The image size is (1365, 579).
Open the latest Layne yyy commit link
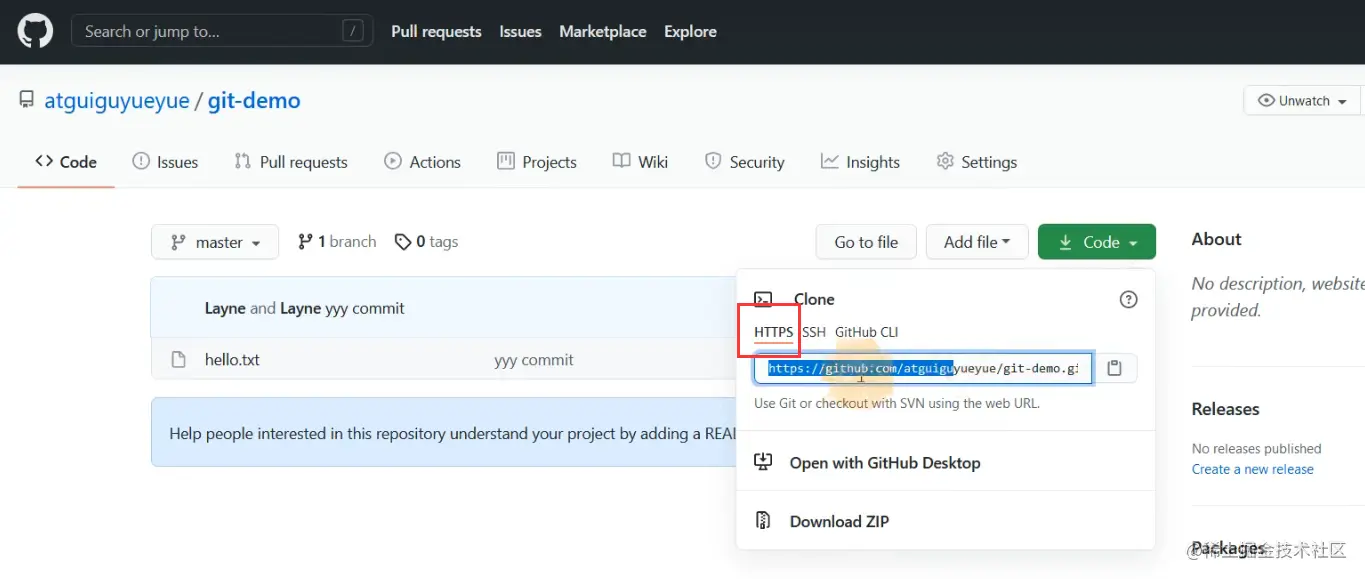tap(365, 308)
